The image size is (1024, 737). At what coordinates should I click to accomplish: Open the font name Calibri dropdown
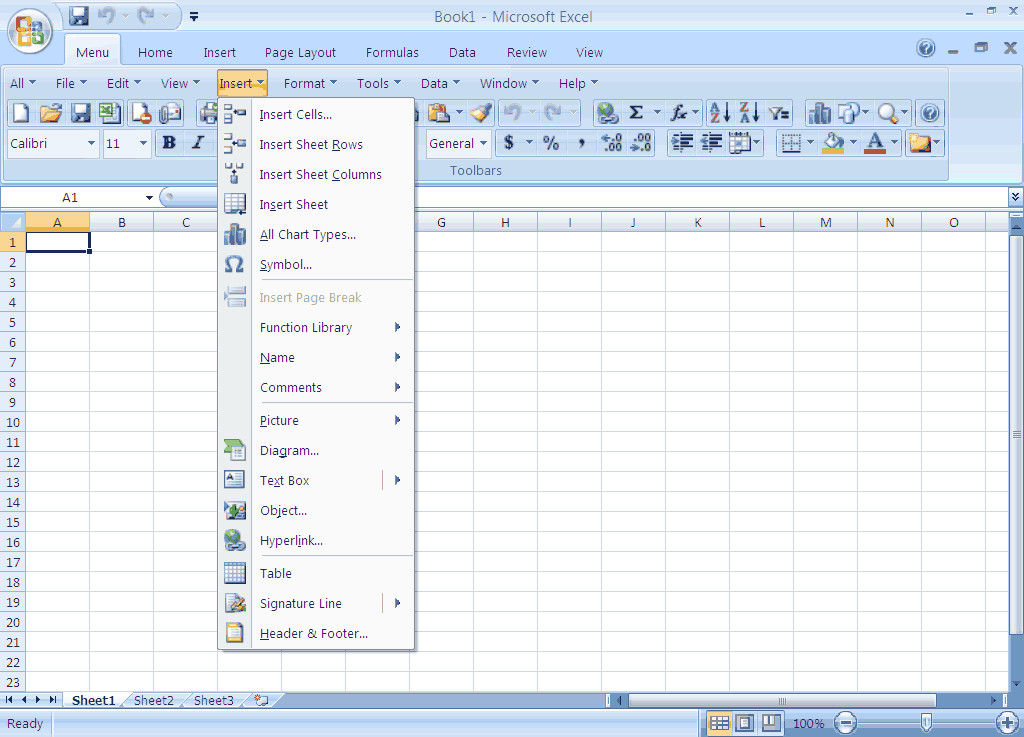click(x=91, y=144)
